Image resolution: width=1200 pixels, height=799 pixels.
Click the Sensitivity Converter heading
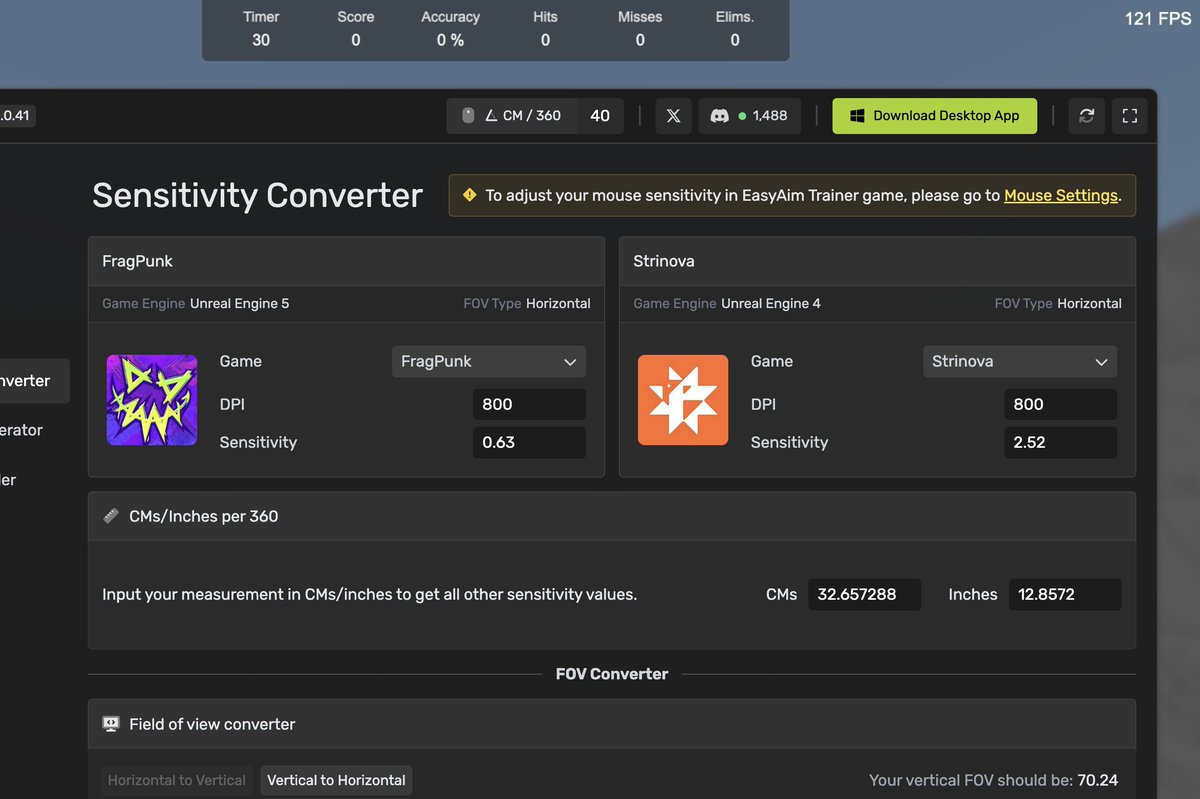click(258, 195)
